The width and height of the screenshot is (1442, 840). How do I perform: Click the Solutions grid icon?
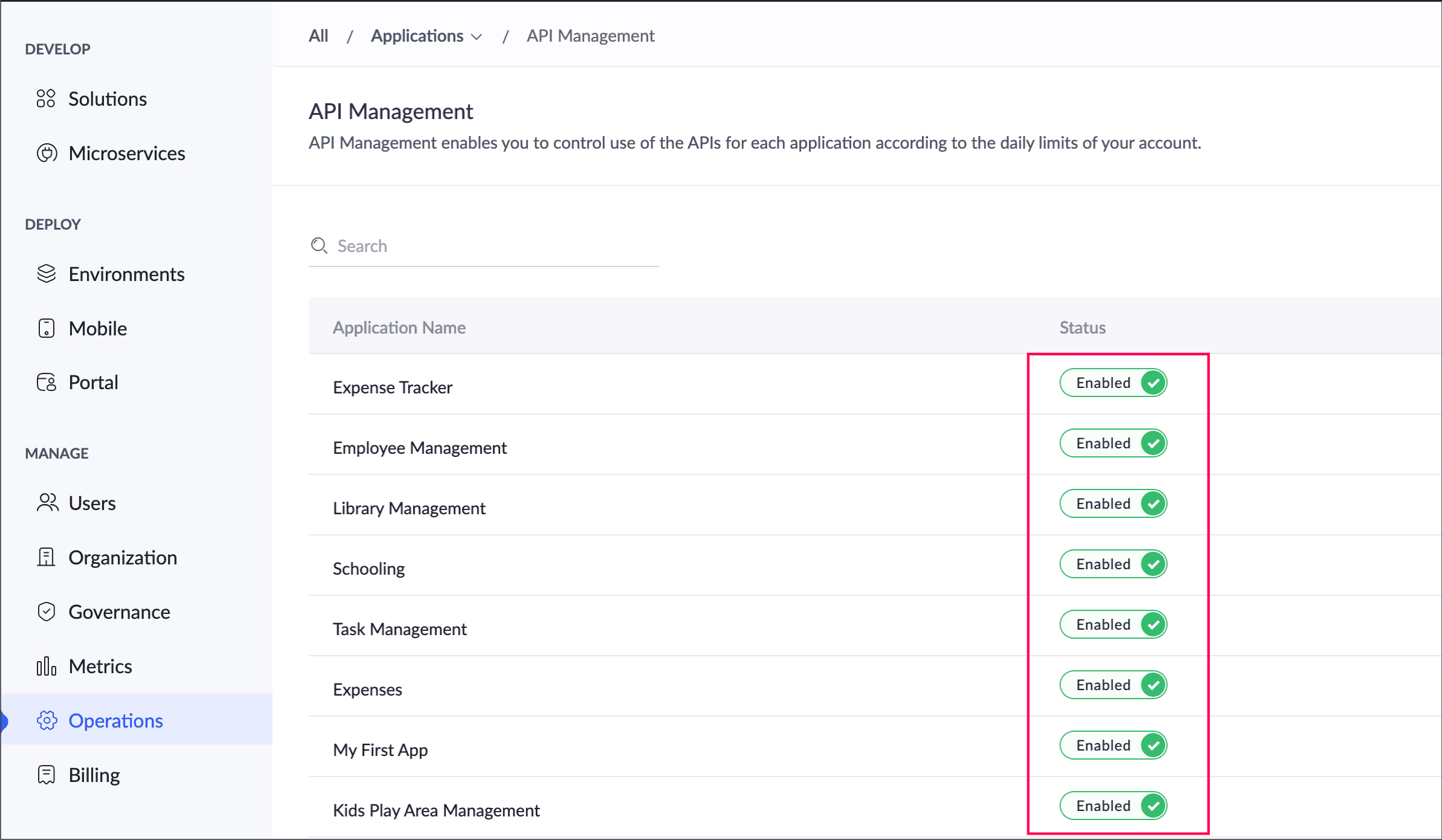(x=46, y=99)
